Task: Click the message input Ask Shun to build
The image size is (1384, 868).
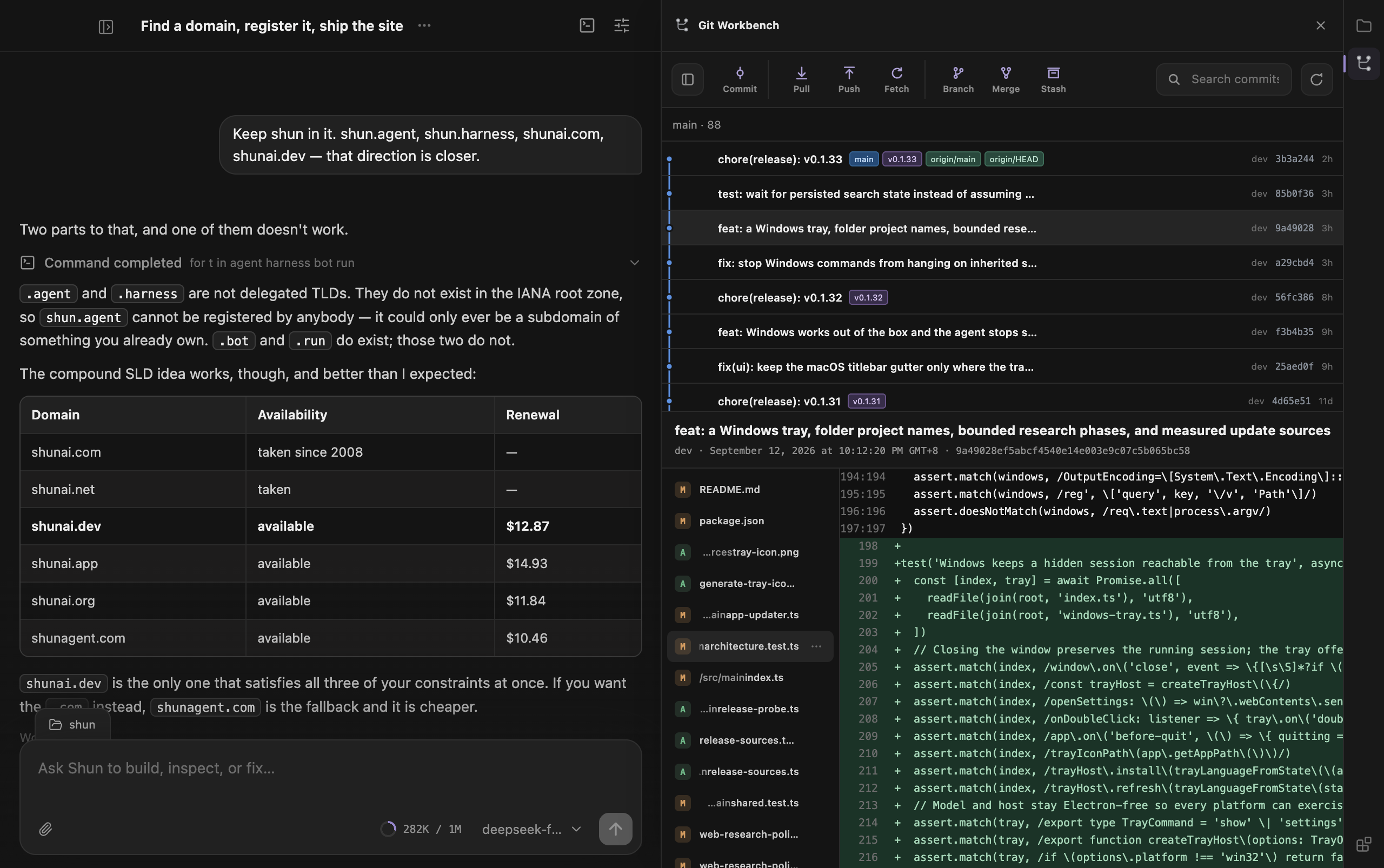Action: click(330, 768)
